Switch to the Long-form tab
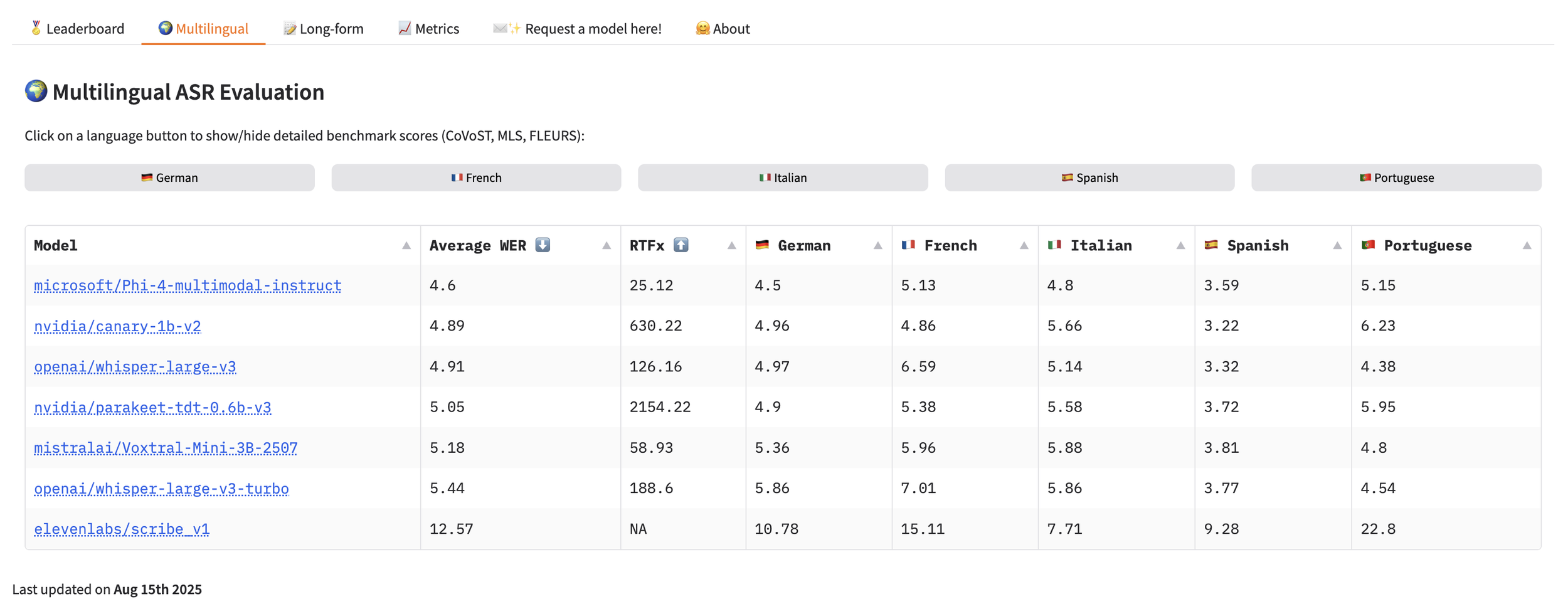Screen dimensions: 1568x609 pyautogui.click(x=323, y=29)
